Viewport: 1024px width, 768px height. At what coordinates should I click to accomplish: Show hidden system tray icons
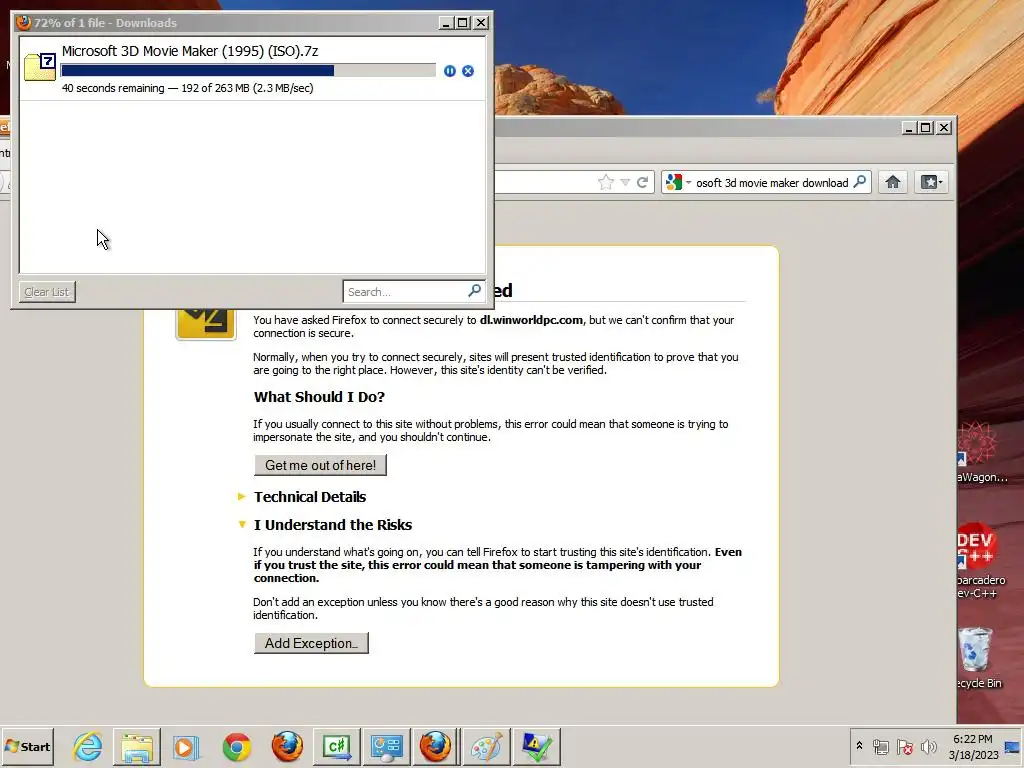pyautogui.click(x=859, y=746)
